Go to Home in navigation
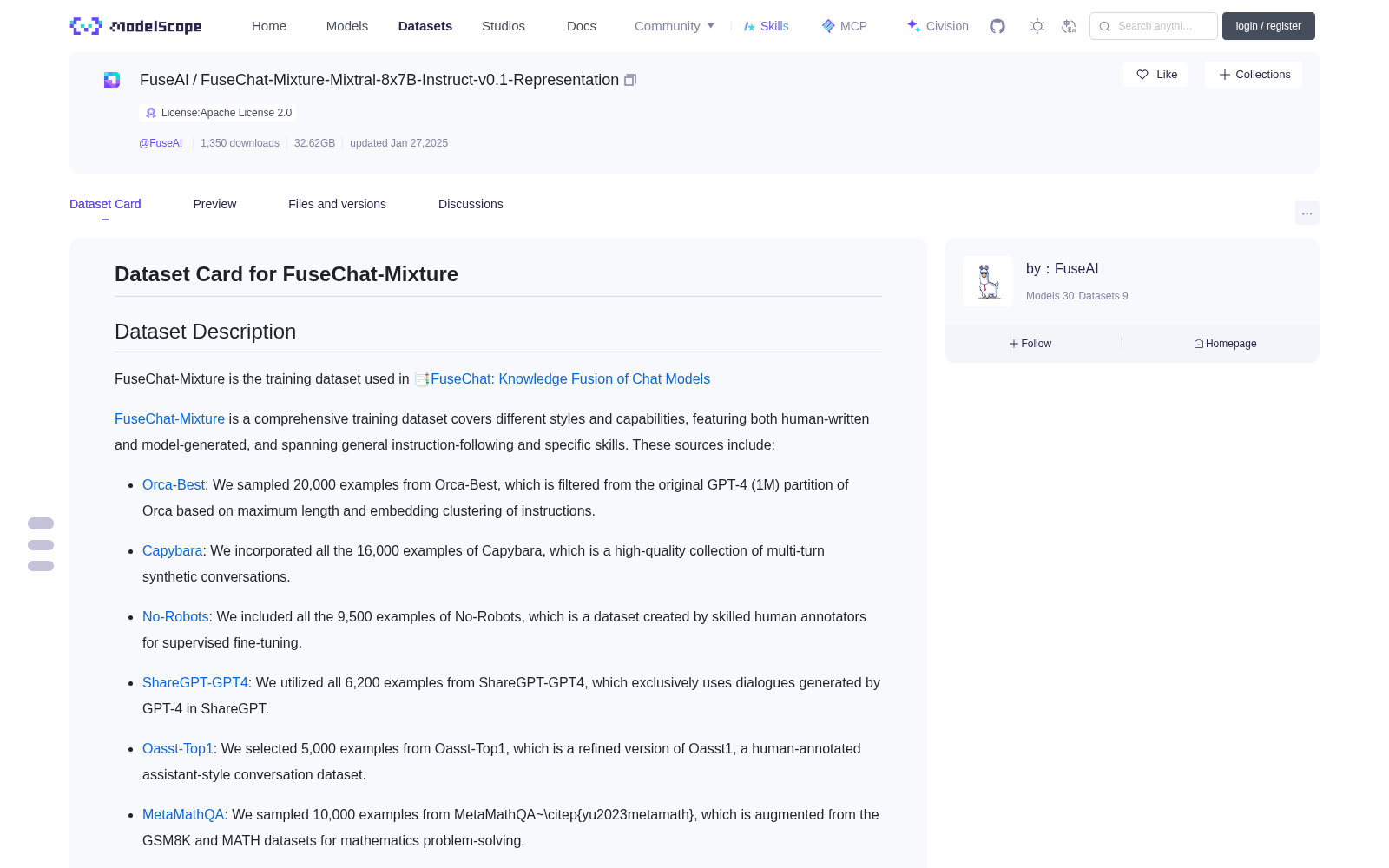This screenshot has width=1389, height=868. pyautogui.click(x=269, y=26)
